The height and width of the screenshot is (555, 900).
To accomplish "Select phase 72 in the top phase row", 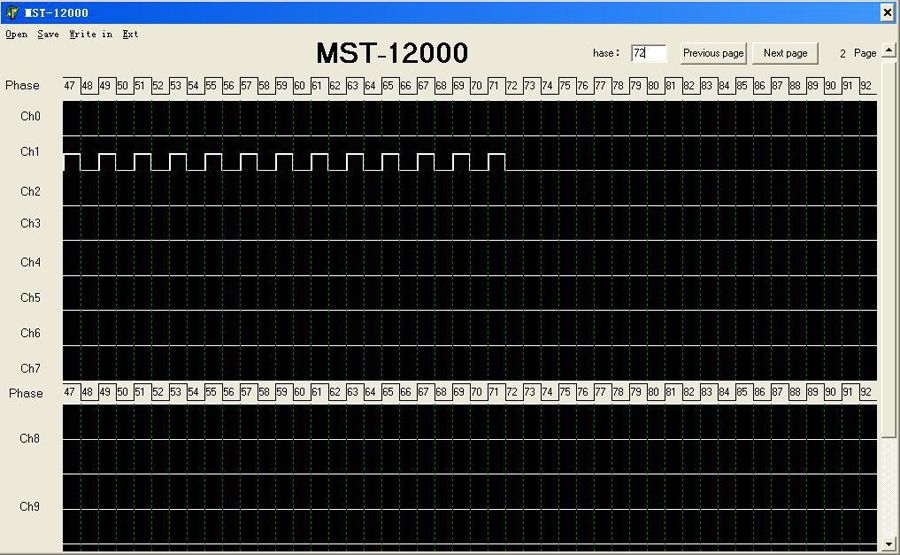I will click(x=512, y=86).
